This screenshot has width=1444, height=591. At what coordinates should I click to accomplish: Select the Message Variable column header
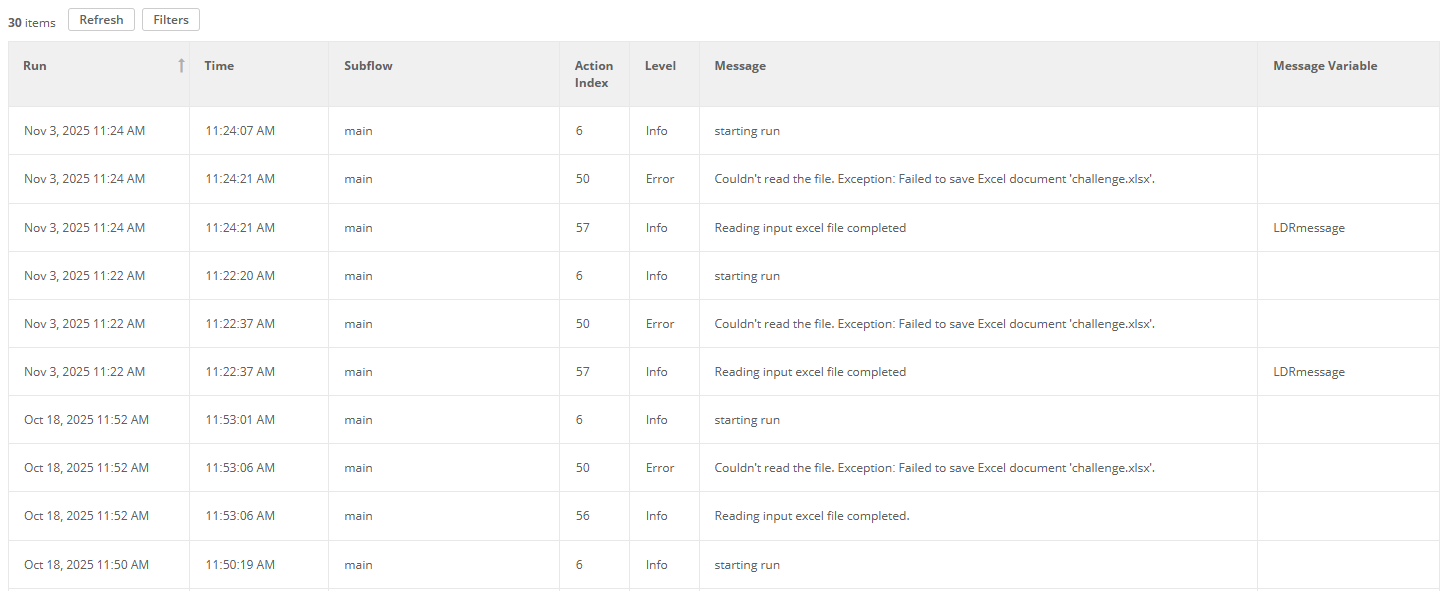tap(1325, 66)
